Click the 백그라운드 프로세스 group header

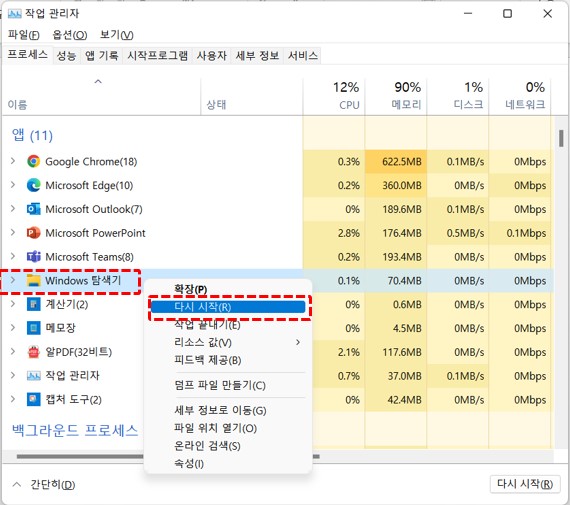75,430
